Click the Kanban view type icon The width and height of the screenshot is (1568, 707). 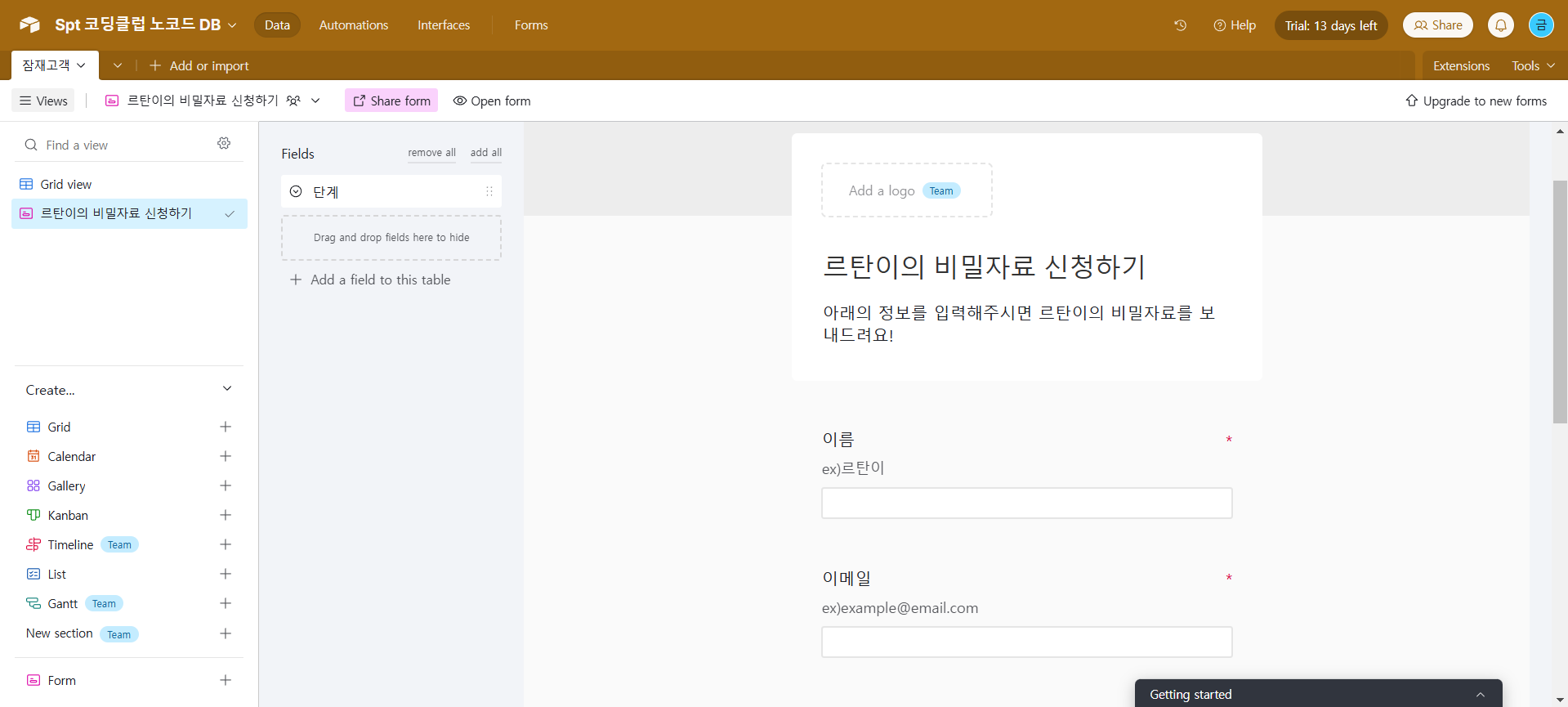(x=34, y=515)
